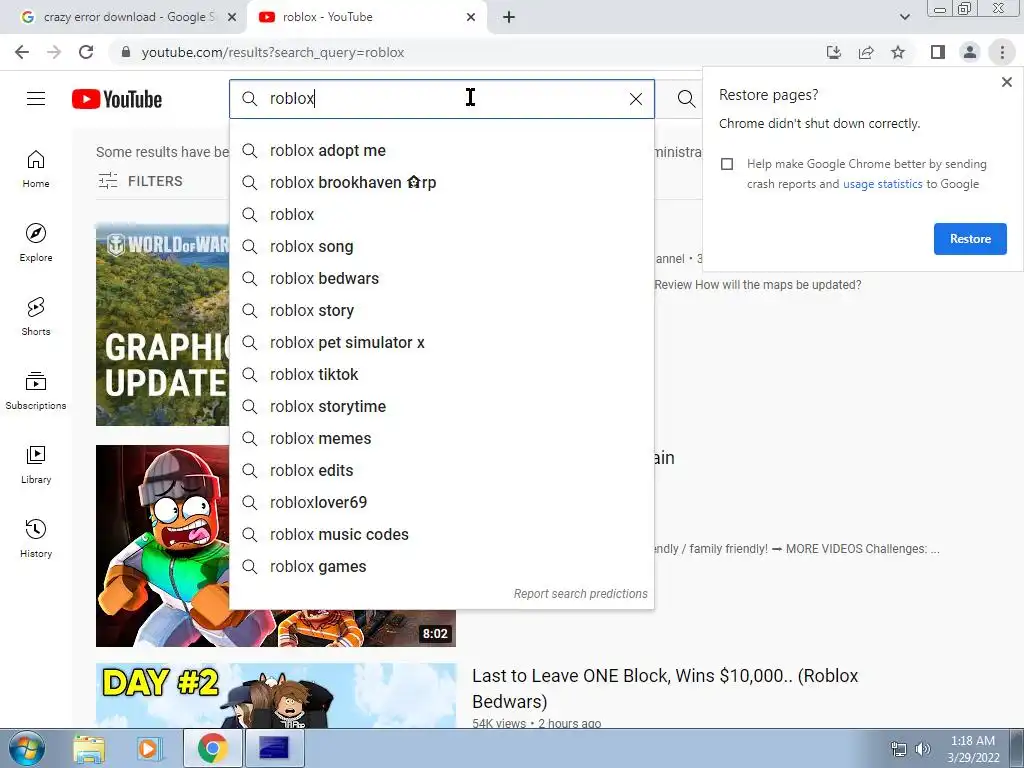Open the tab search dropdown arrow
The image size is (1024, 768).
[x=904, y=17]
